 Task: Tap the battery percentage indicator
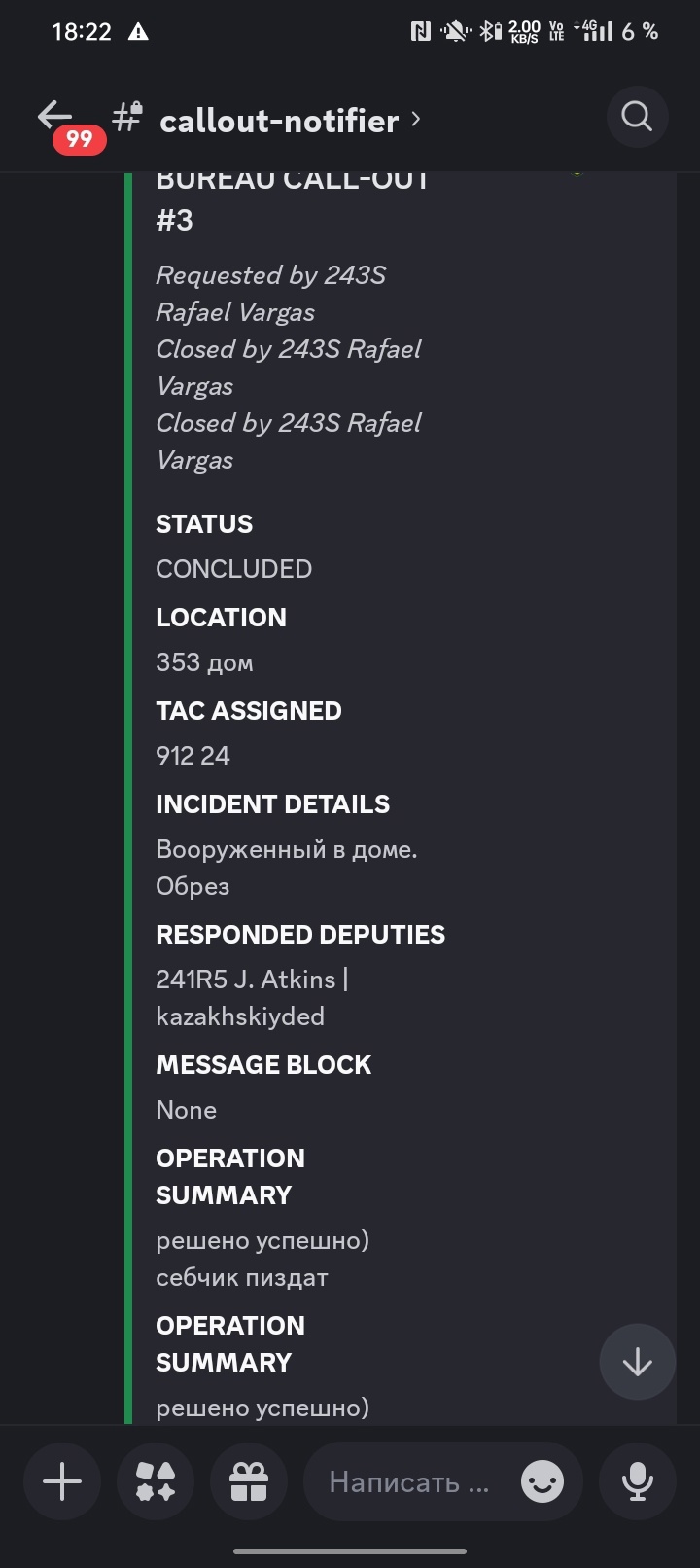click(640, 32)
